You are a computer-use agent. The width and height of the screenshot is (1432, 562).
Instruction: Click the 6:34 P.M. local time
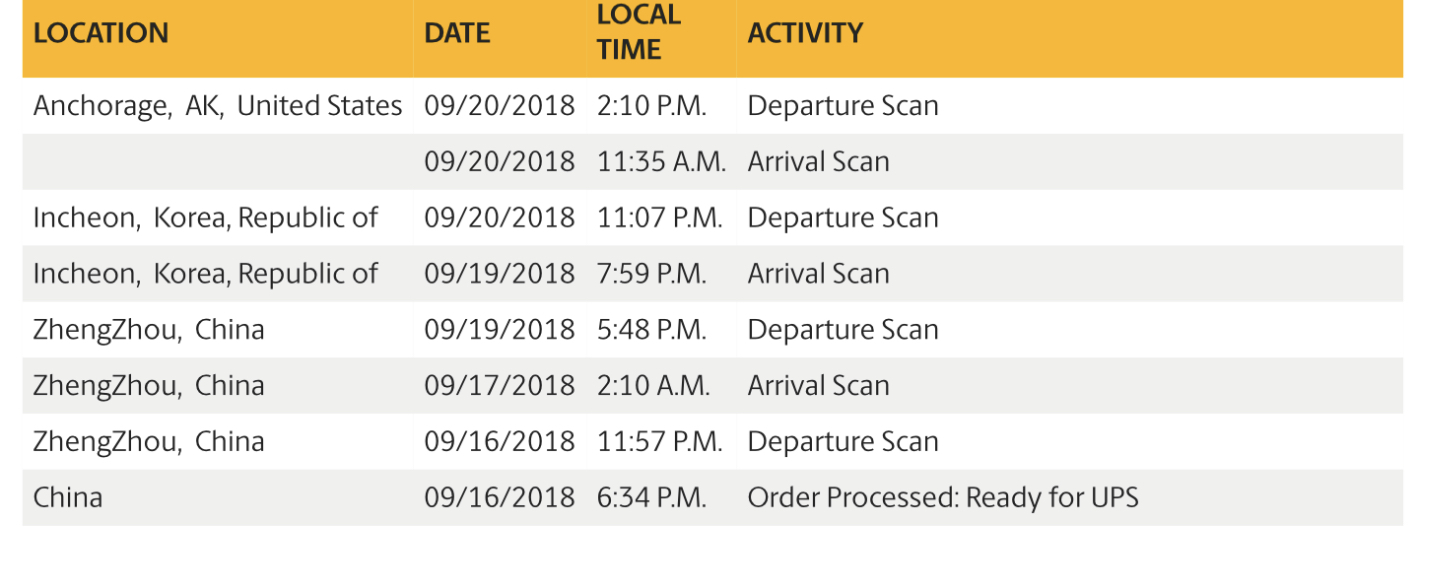click(651, 498)
